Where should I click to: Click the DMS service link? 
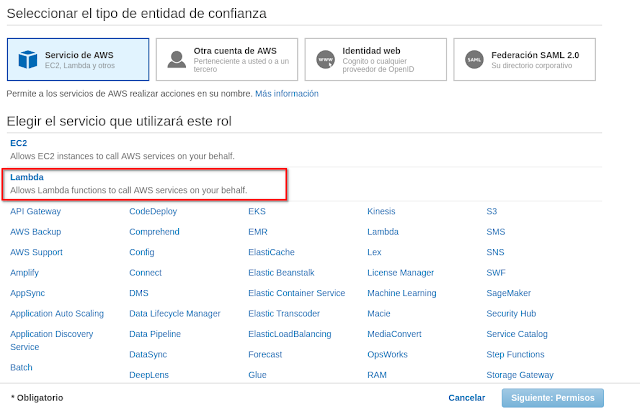click(139, 293)
